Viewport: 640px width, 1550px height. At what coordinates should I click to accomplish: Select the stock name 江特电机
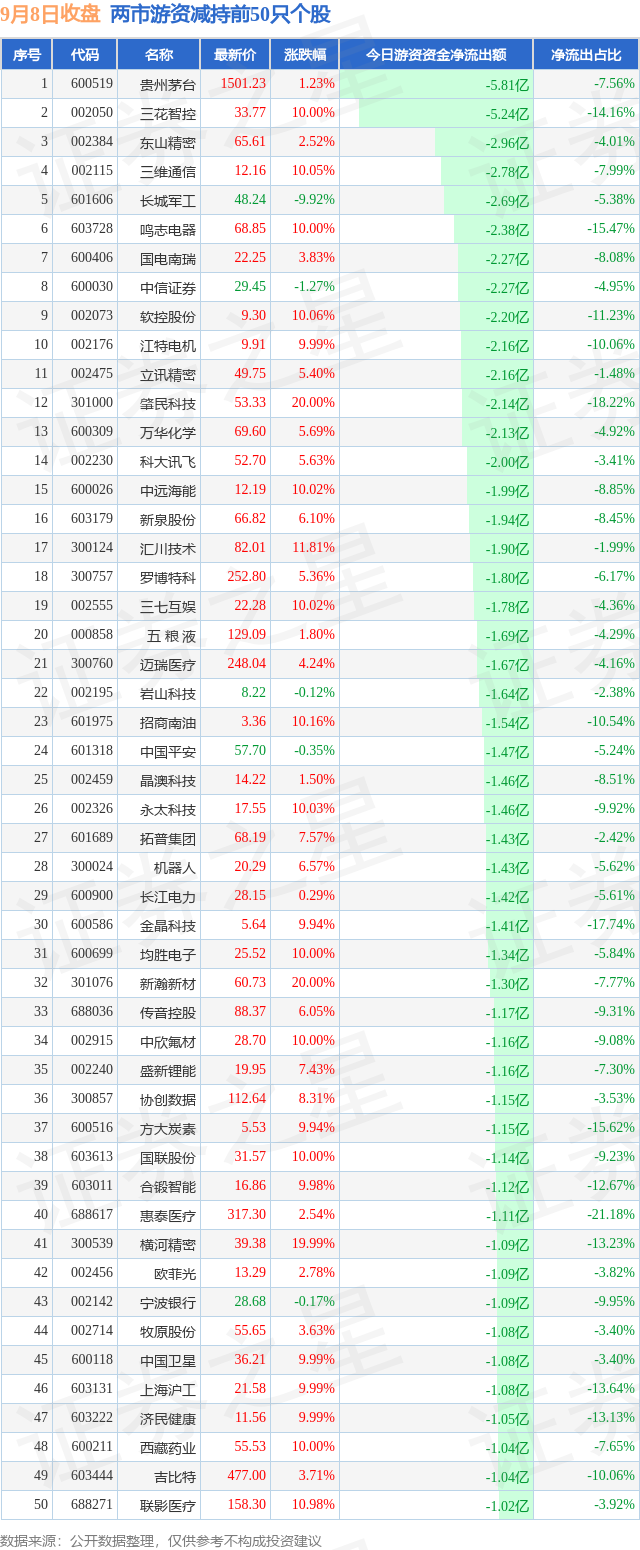click(x=168, y=346)
